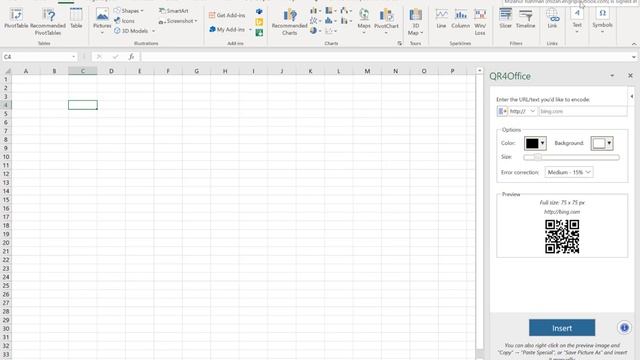Click the Insert Function fx button
Image resolution: width=640 pixels, height=360 pixels.
coord(131,57)
